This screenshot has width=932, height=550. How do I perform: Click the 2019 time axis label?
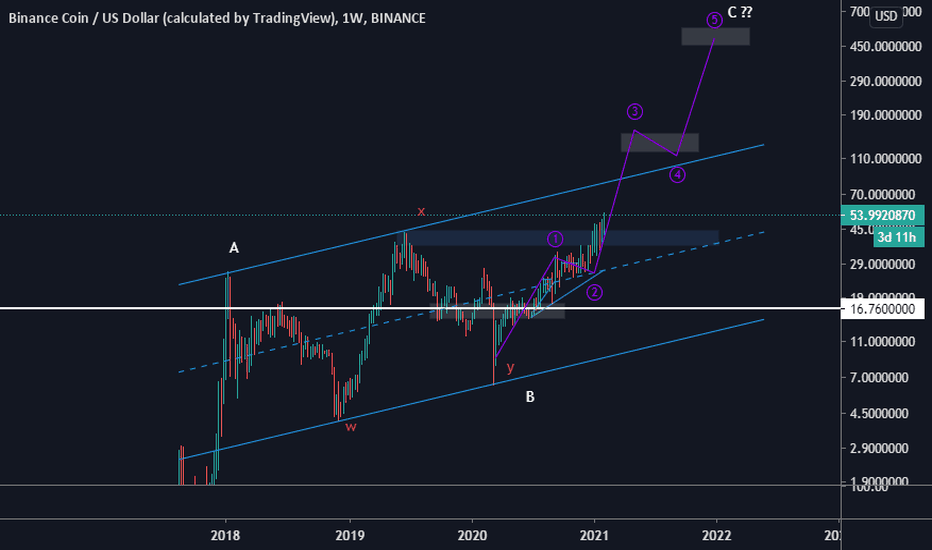[350, 536]
